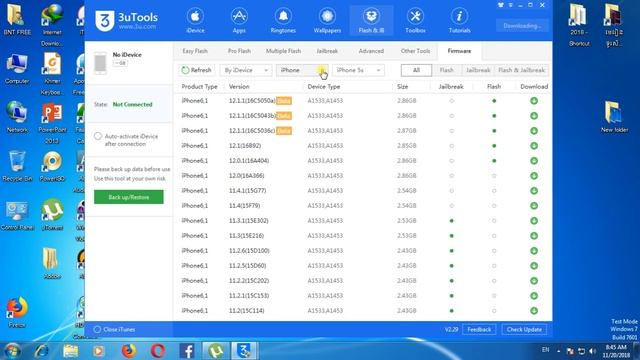Download firmware 11.4.1(15G77)
This screenshot has height=360, width=640.
(534, 191)
